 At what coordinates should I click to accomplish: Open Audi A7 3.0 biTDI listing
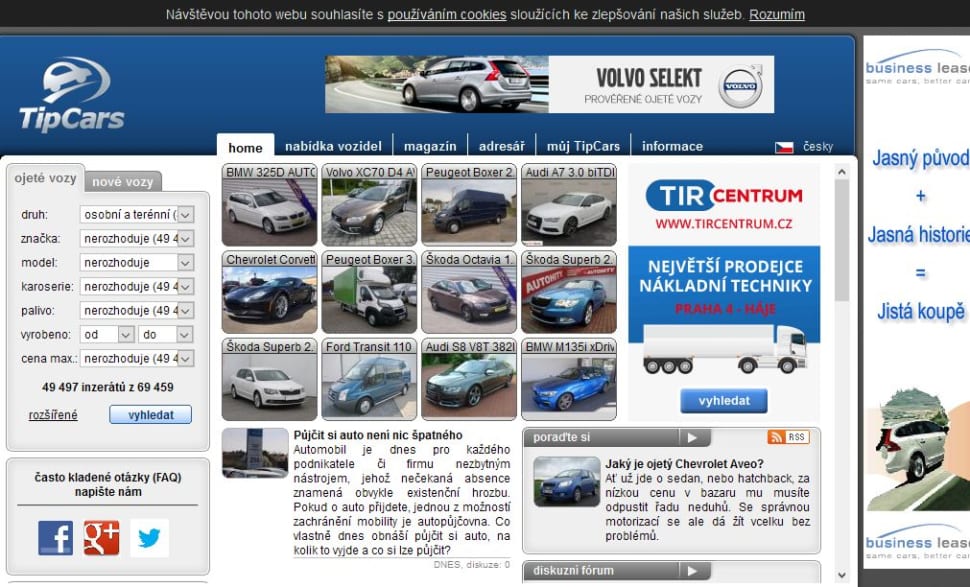(x=569, y=205)
